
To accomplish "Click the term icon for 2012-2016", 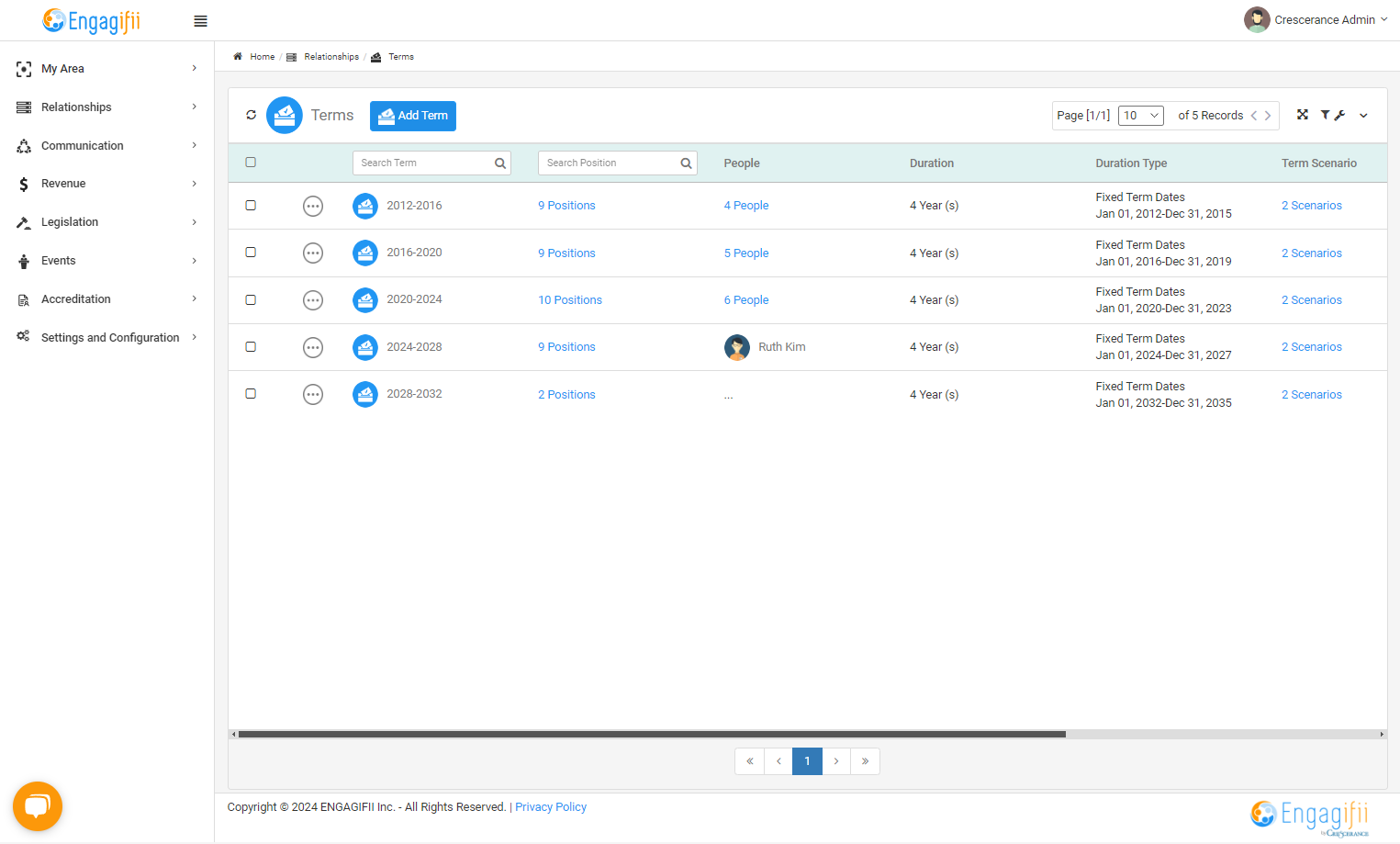I will 365,206.
